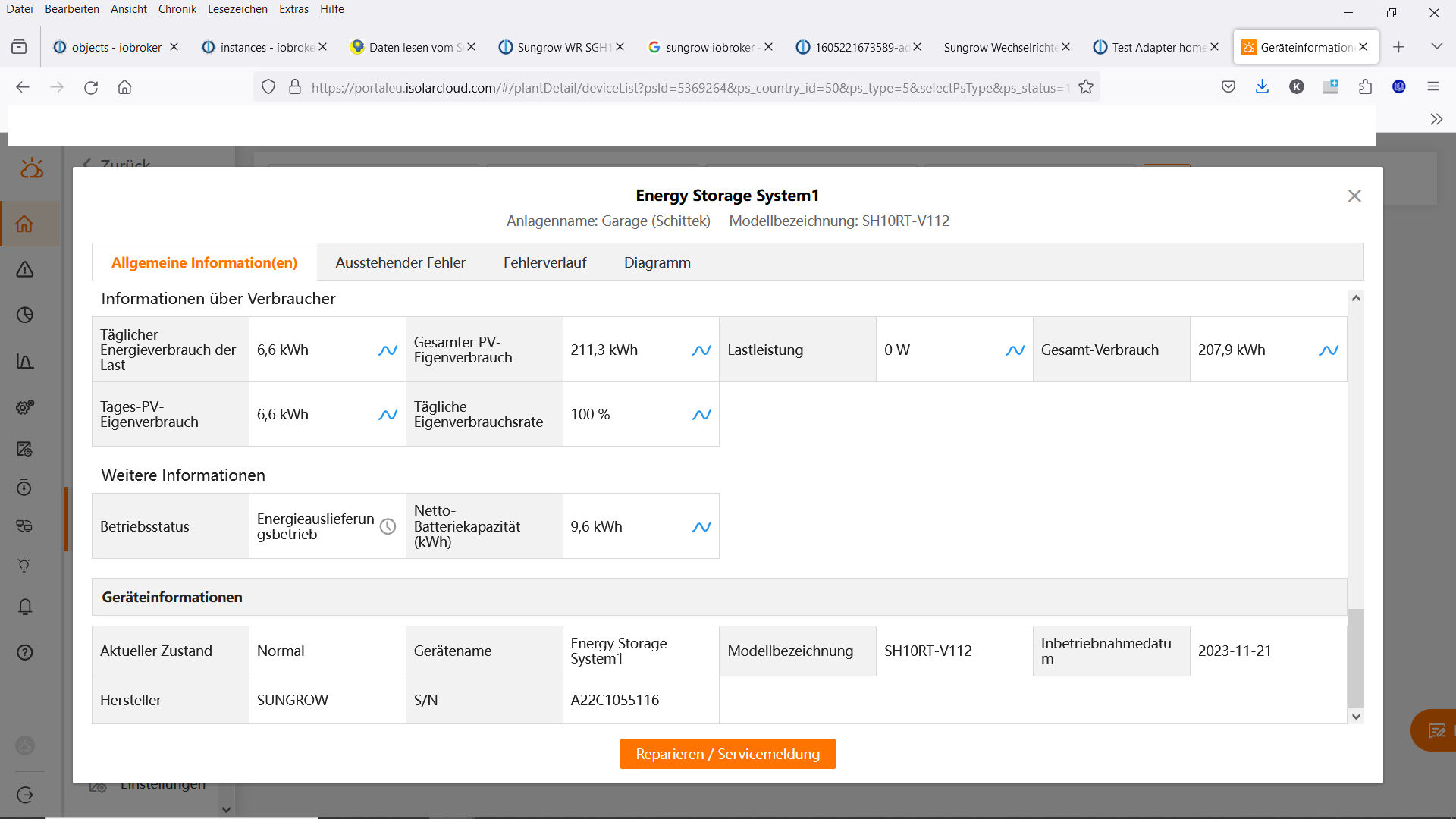
Task: Close the Geräteinformation browser tab
Action: [x=1363, y=47]
